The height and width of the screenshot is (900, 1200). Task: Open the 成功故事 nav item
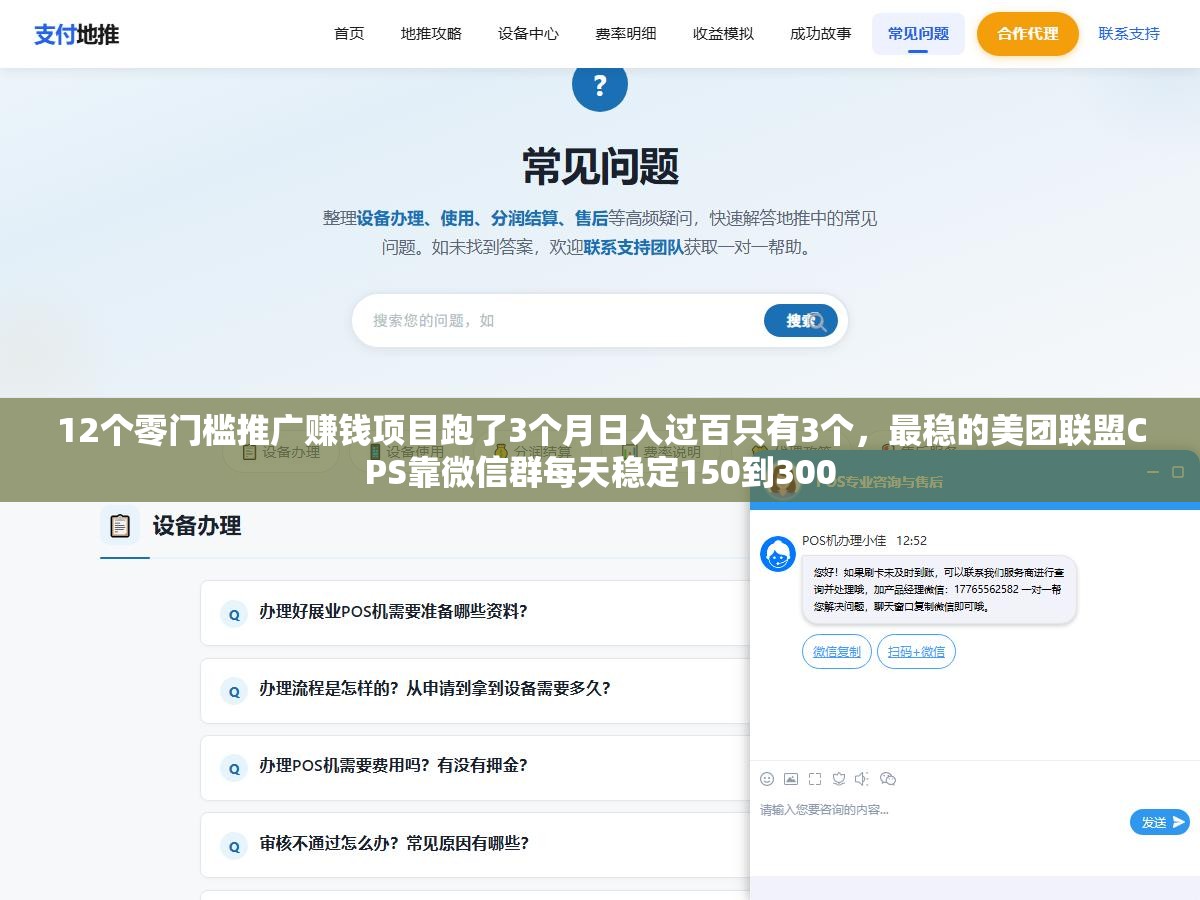(820, 34)
